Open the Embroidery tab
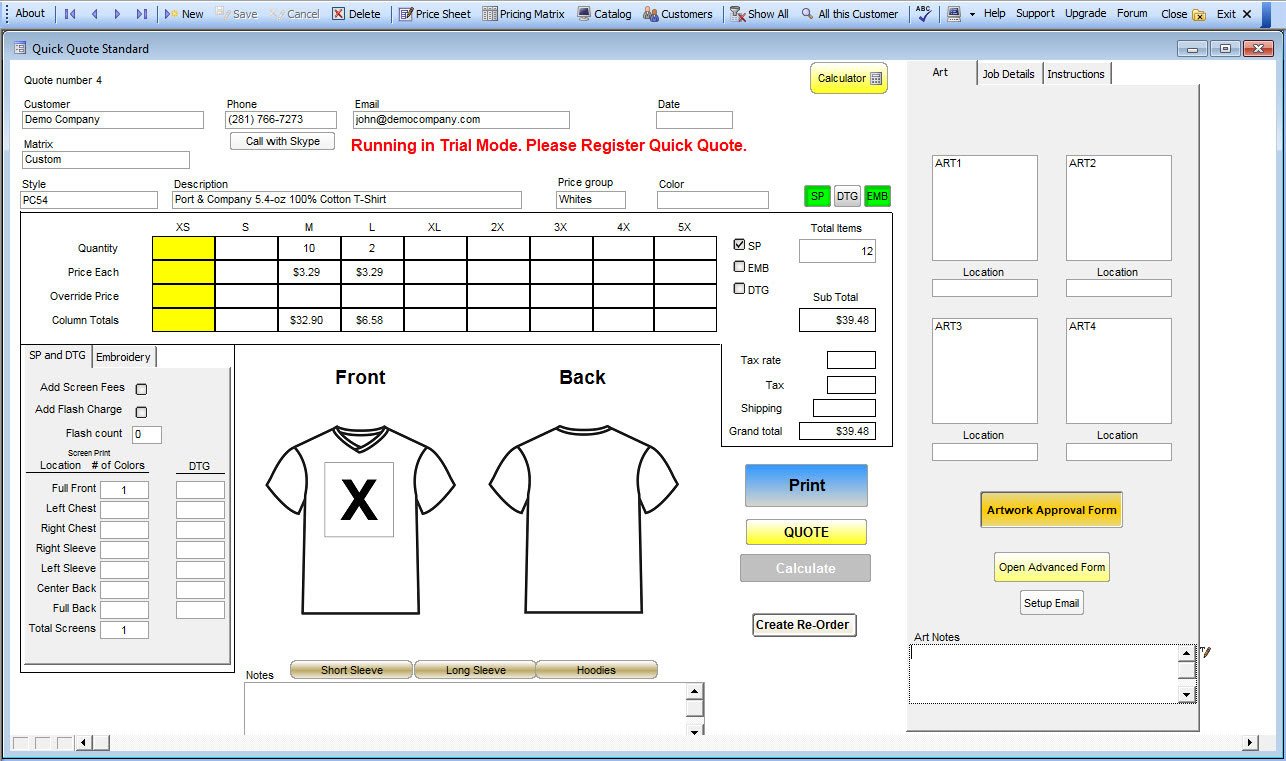The height and width of the screenshot is (761, 1286). pyautogui.click(x=122, y=356)
